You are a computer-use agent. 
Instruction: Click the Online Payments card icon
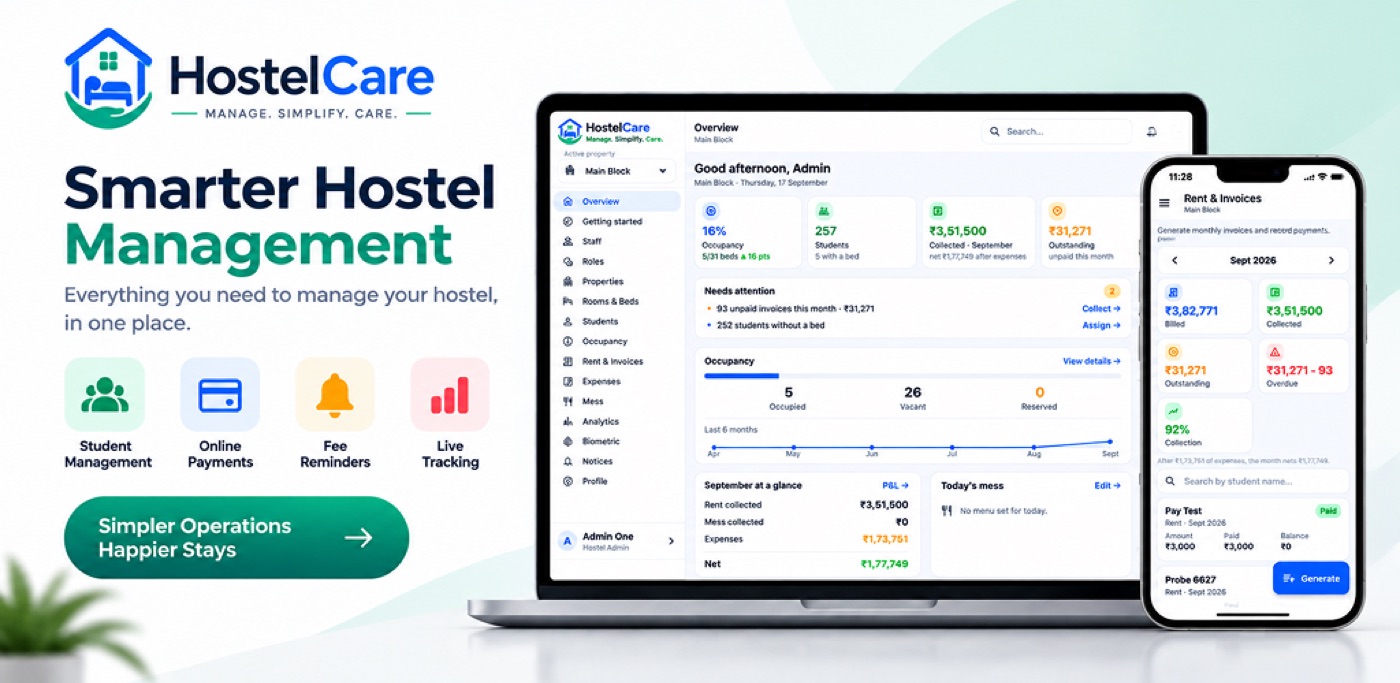(x=220, y=394)
